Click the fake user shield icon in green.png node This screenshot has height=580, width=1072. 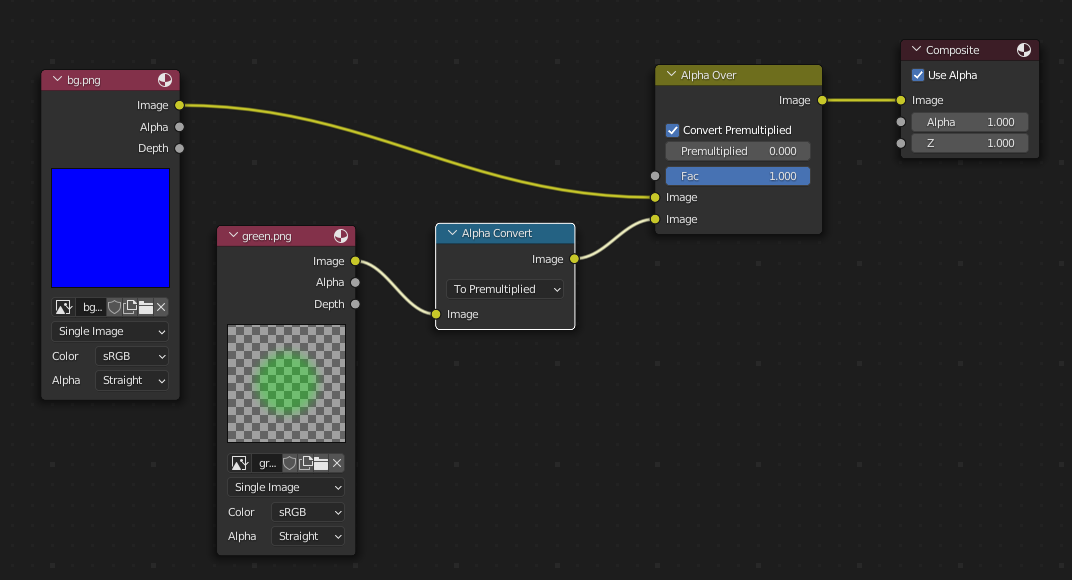pos(290,463)
